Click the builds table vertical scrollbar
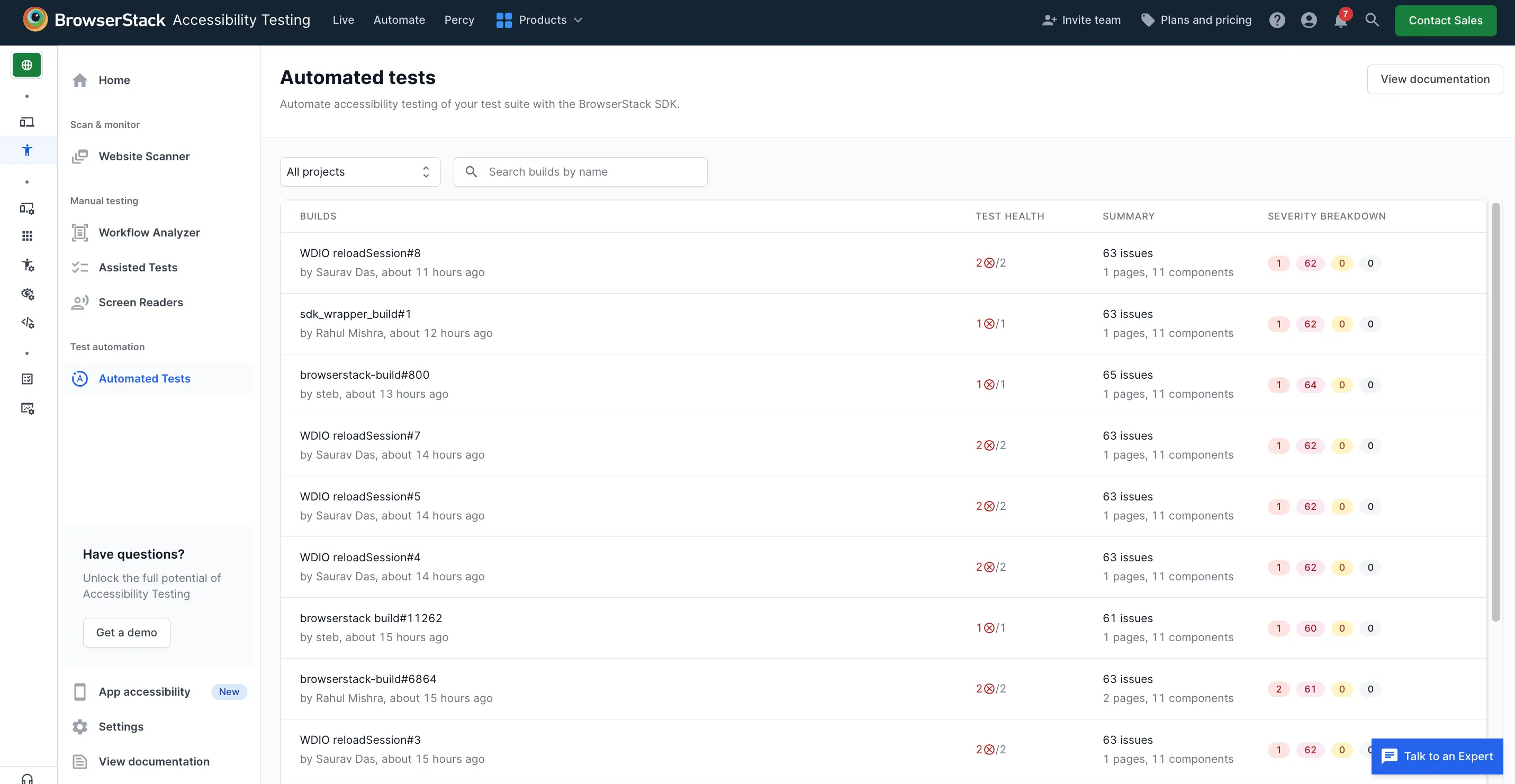The image size is (1515, 784). [1495, 412]
